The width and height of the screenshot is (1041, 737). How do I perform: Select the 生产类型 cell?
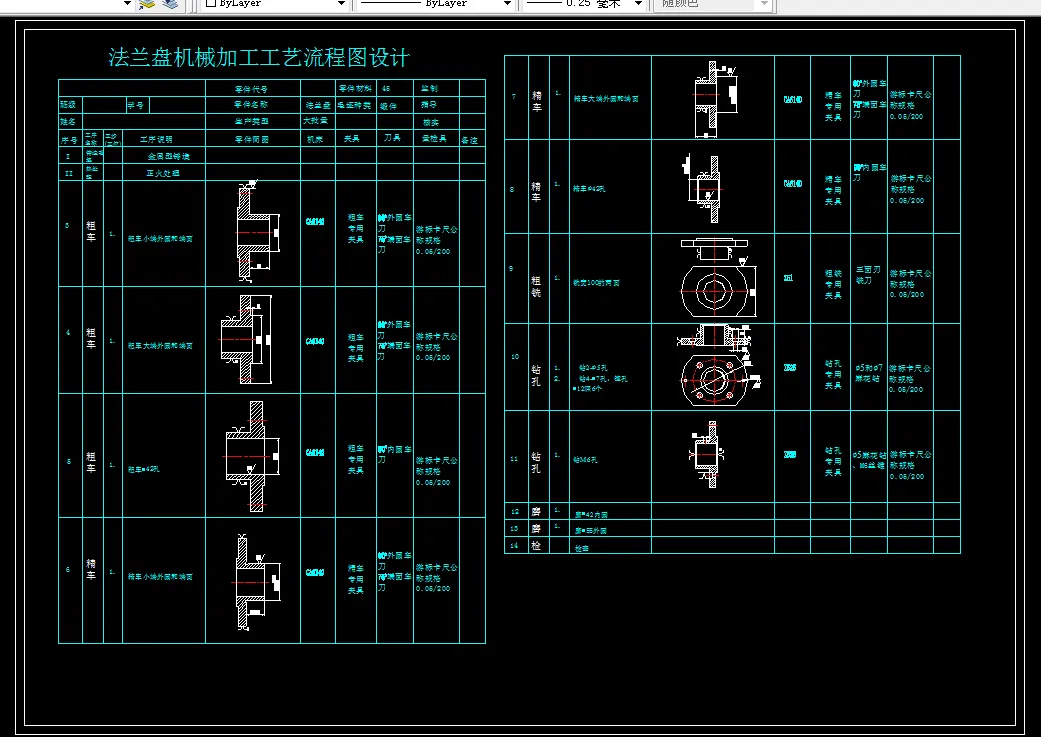tap(251, 122)
